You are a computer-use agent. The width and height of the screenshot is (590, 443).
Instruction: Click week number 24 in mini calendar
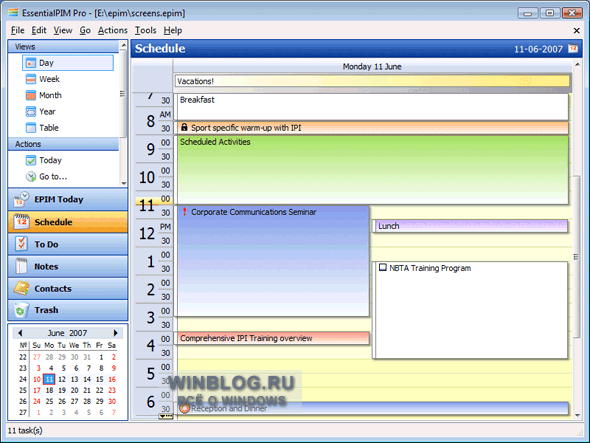23,379
